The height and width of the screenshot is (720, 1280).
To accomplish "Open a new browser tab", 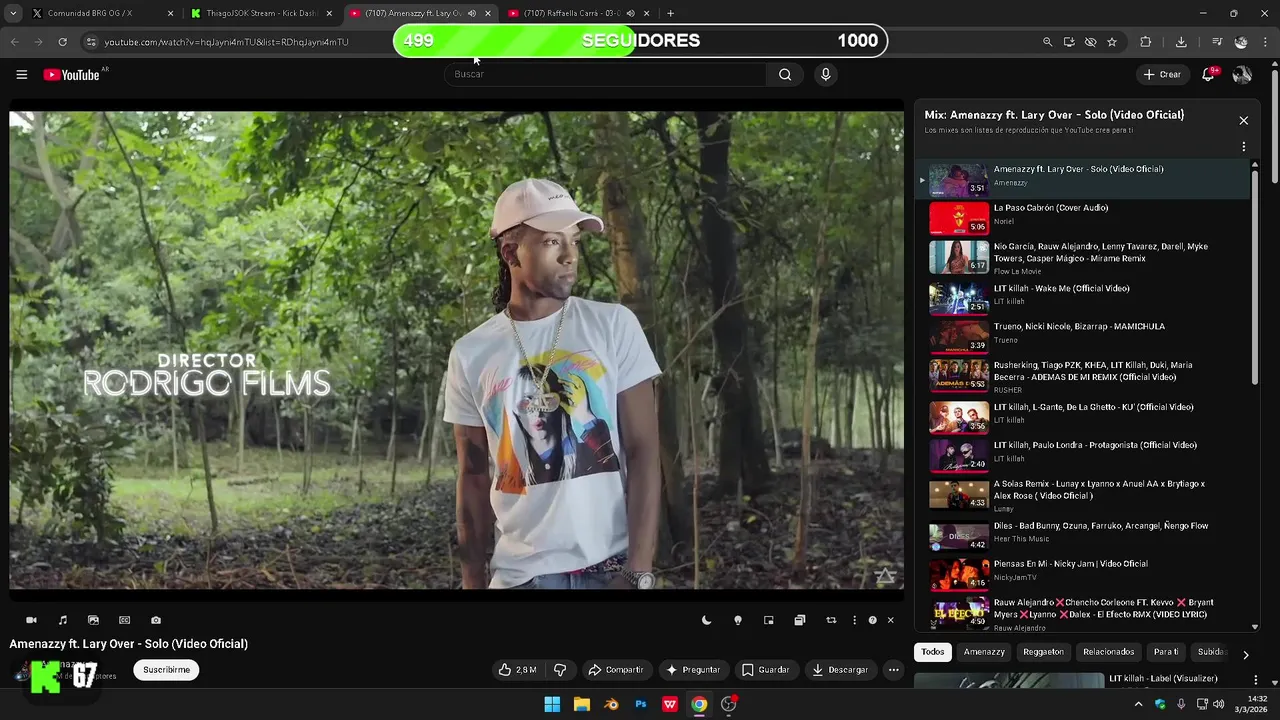I will 670,13.
